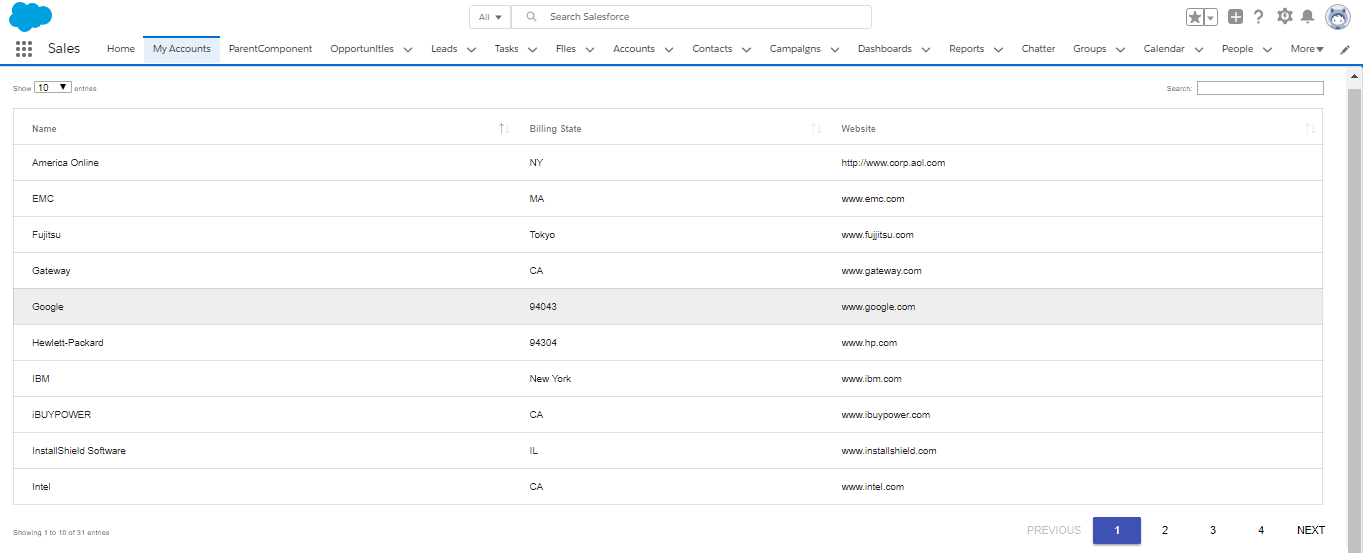Go to page 2 of accounts
This screenshot has width=1363, height=553.
(x=1165, y=530)
